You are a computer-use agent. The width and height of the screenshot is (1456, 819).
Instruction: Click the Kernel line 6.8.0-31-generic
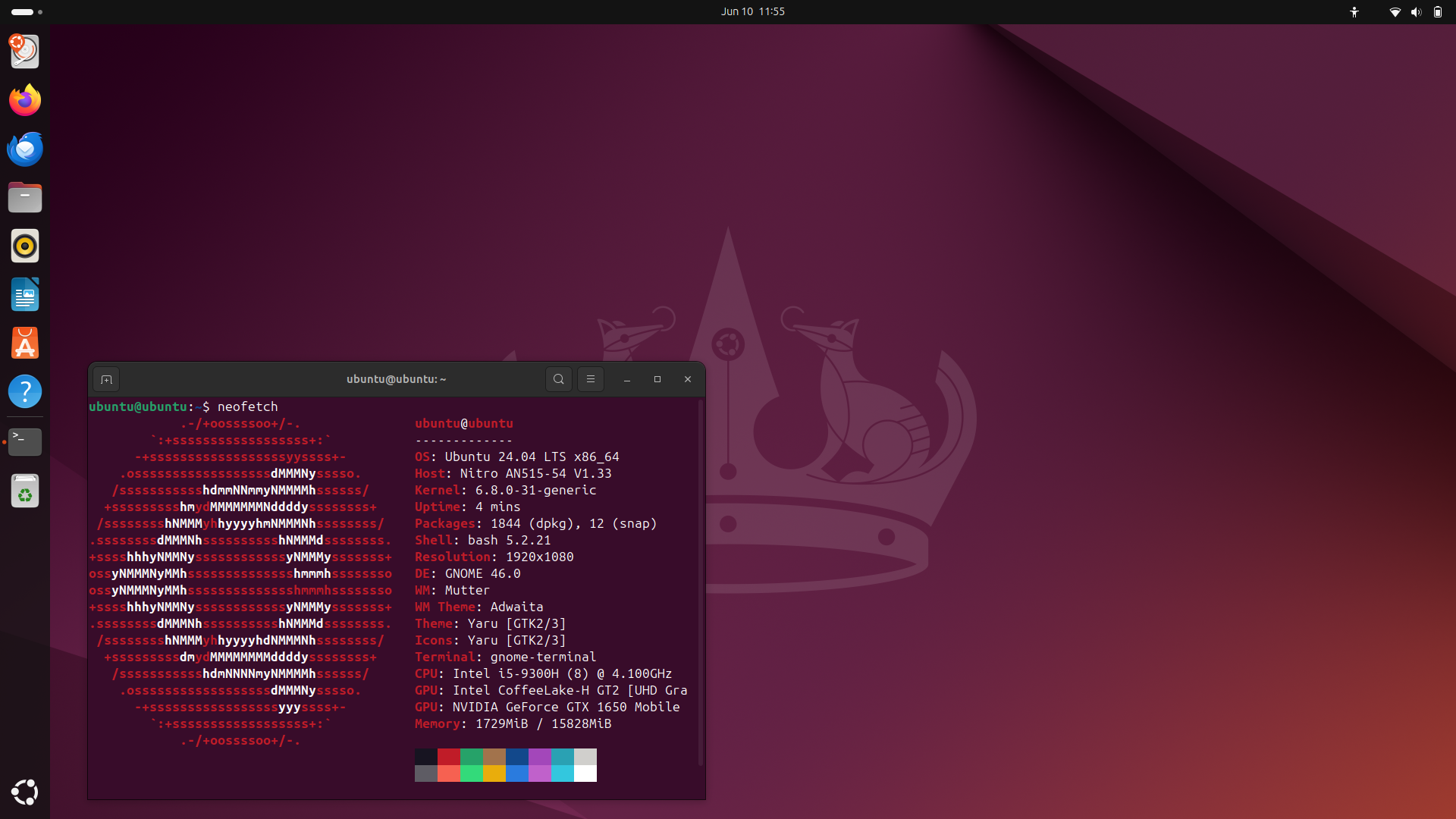pyautogui.click(x=506, y=490)
